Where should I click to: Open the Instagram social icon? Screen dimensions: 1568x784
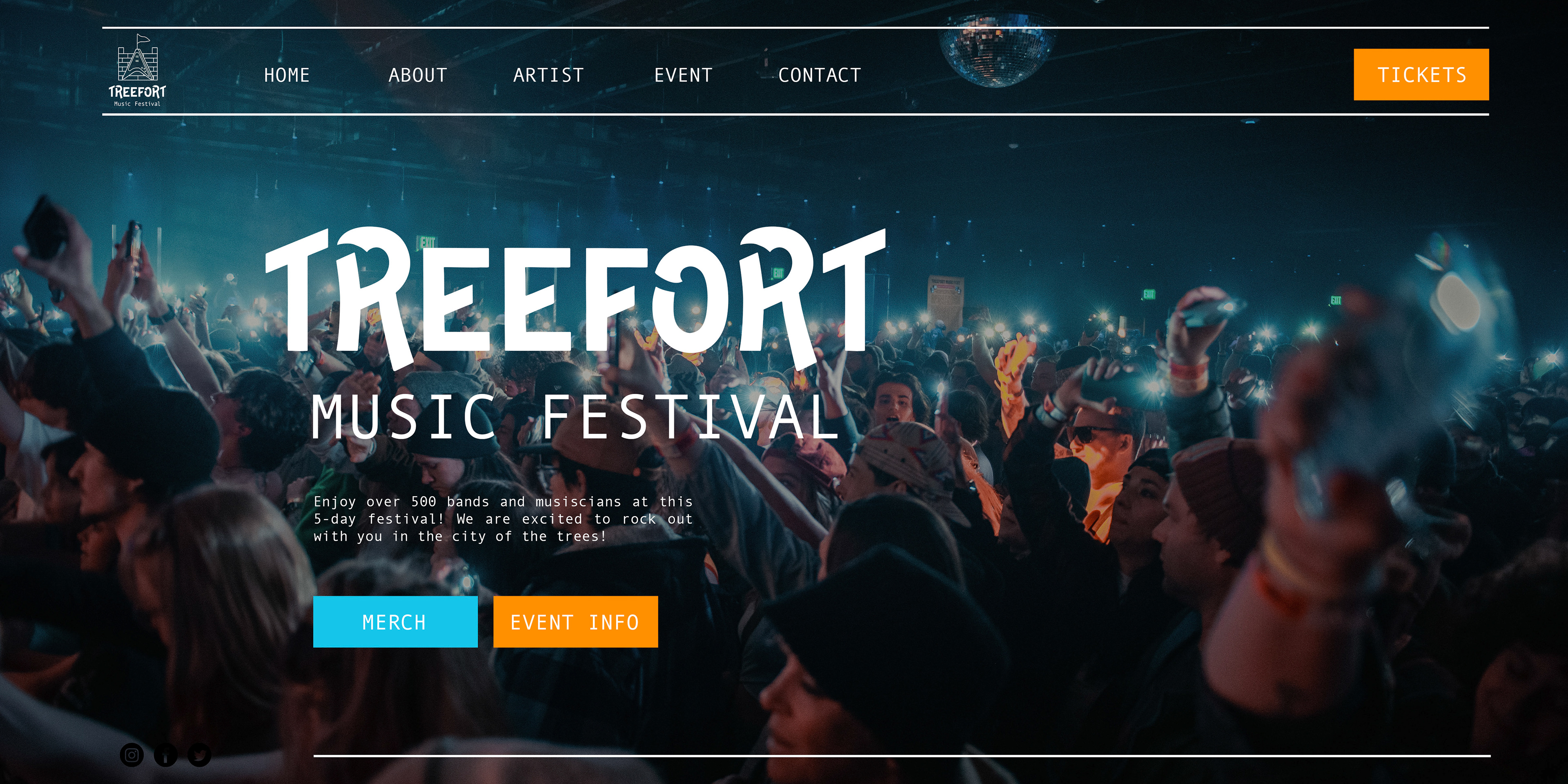click(131, 755)
